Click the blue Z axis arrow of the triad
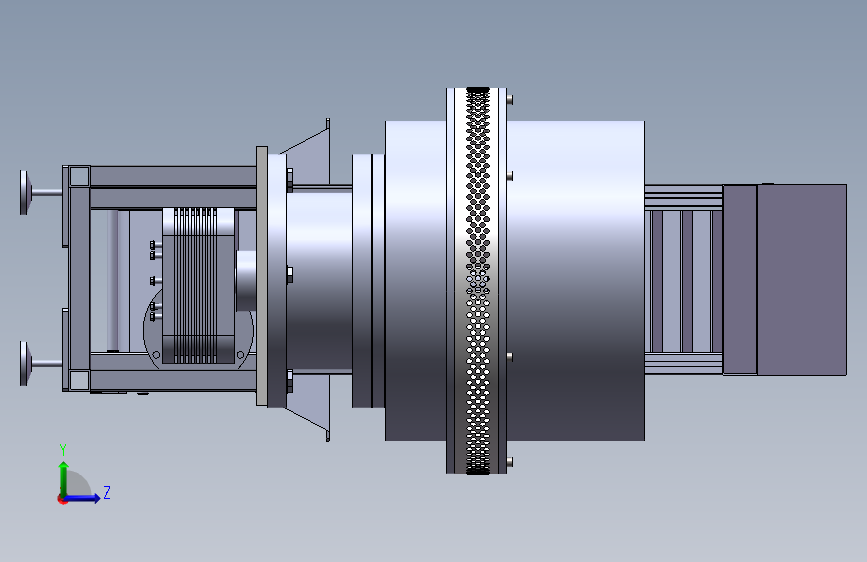 click(x=83, y=498)
